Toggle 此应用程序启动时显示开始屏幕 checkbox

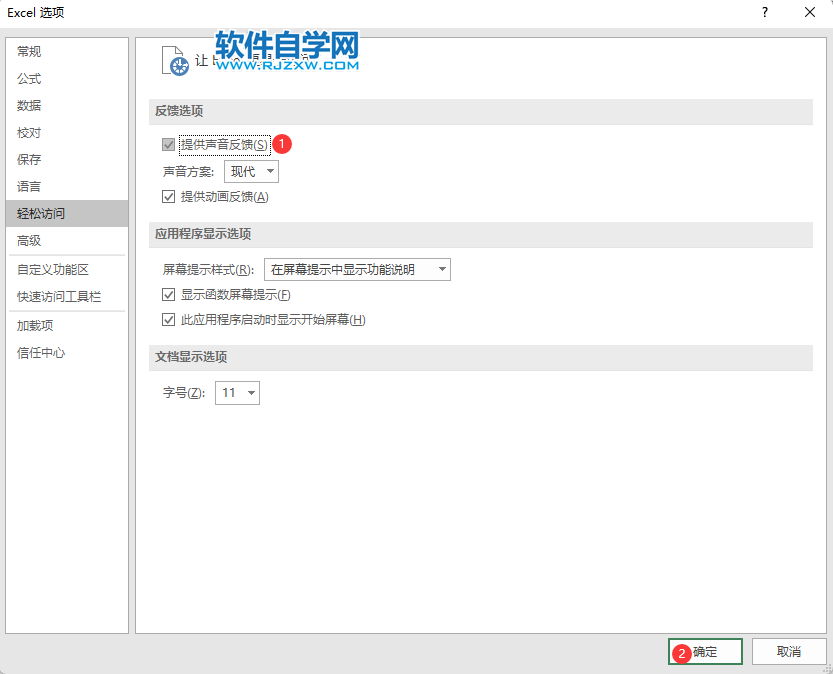pos(168,320)
